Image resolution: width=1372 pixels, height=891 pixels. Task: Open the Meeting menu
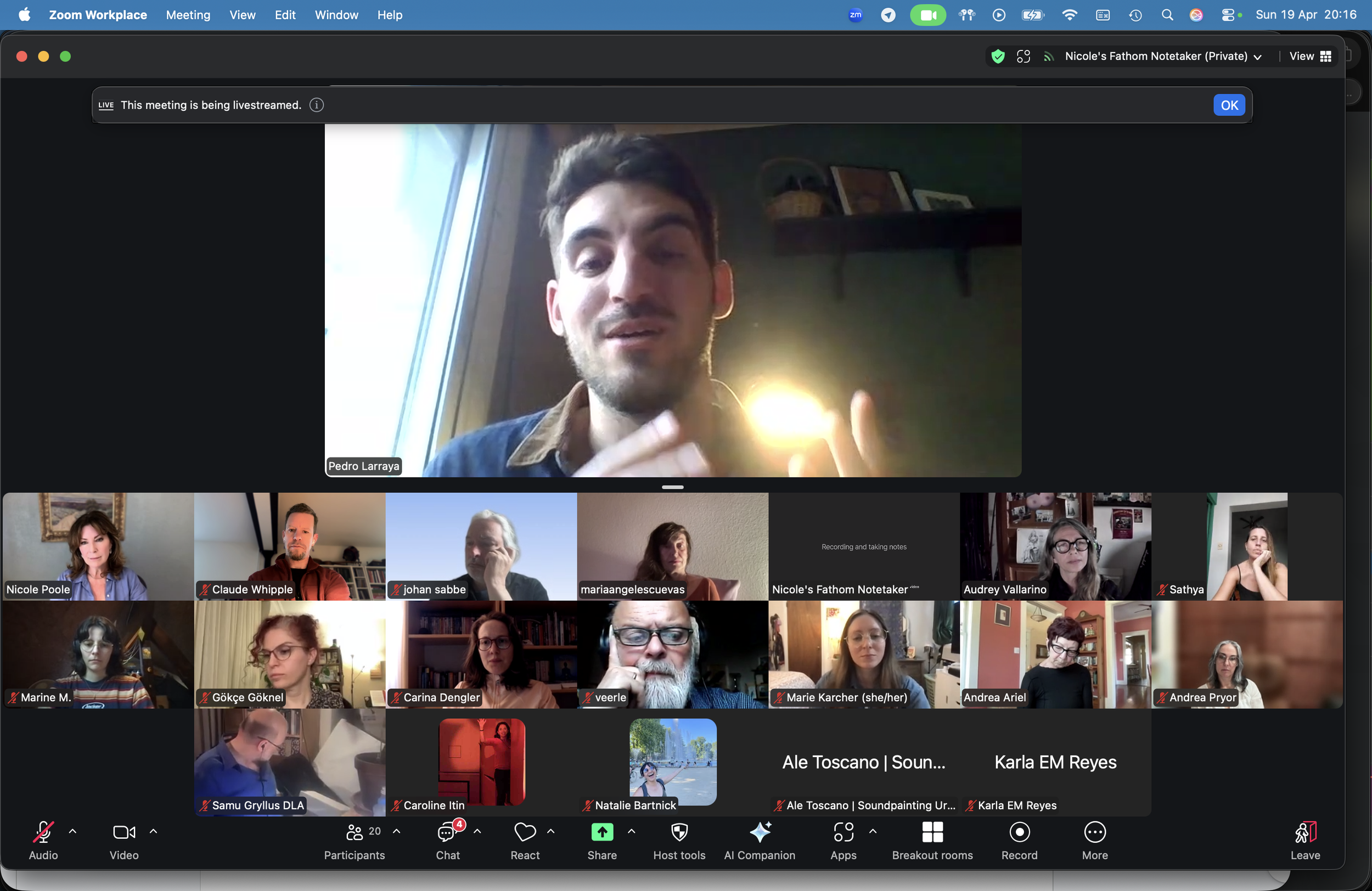tap(188, 15)
